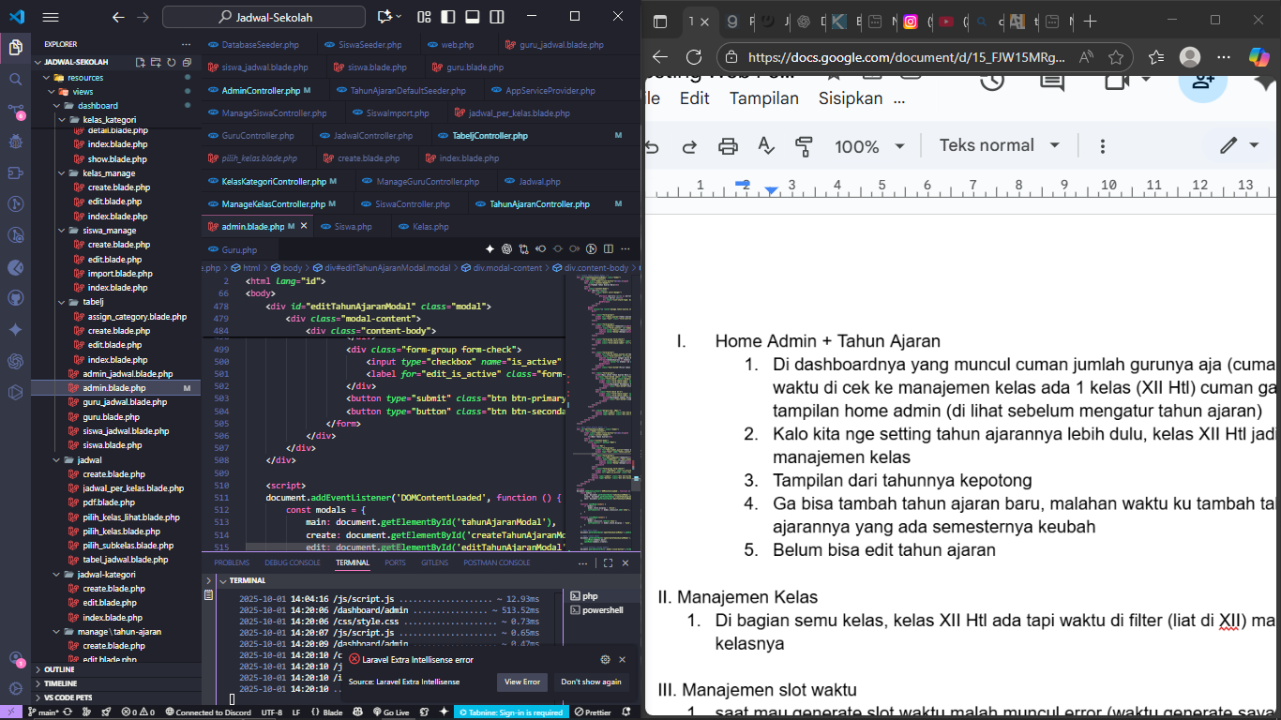The width and height of the screenshot is (1281, 720).
Task: Expand the OUTLINE section in sidebar
Action: 59,669
